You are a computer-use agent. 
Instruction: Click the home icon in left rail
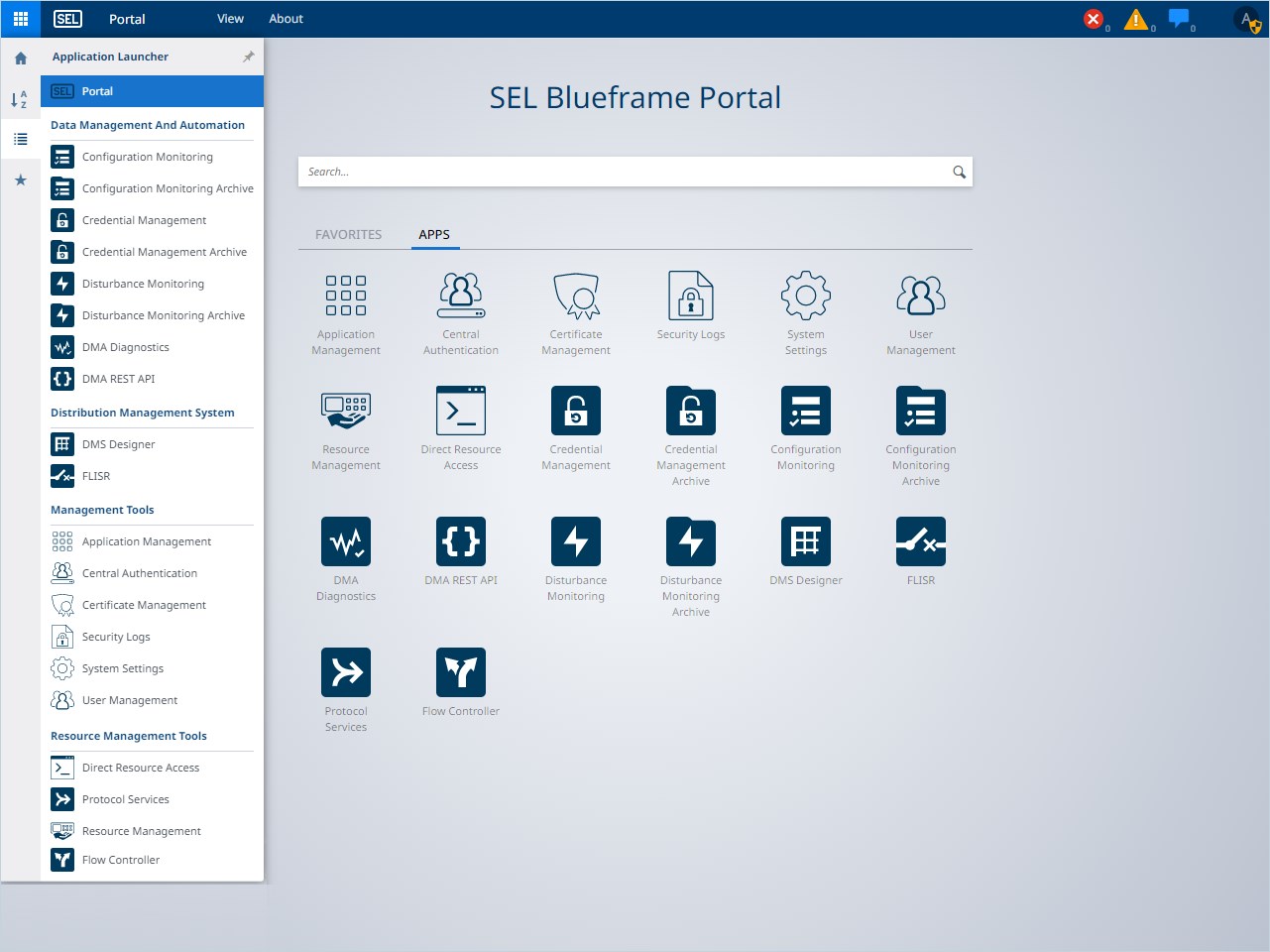(21, 59)
